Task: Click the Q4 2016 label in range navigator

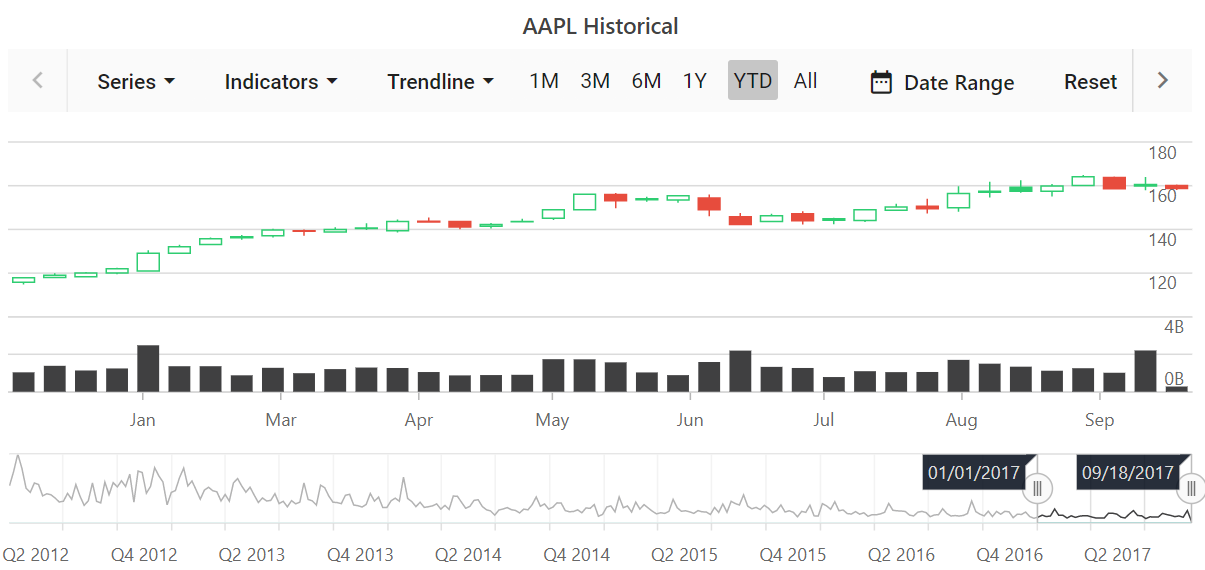Action: click(x=1009, y=554)
